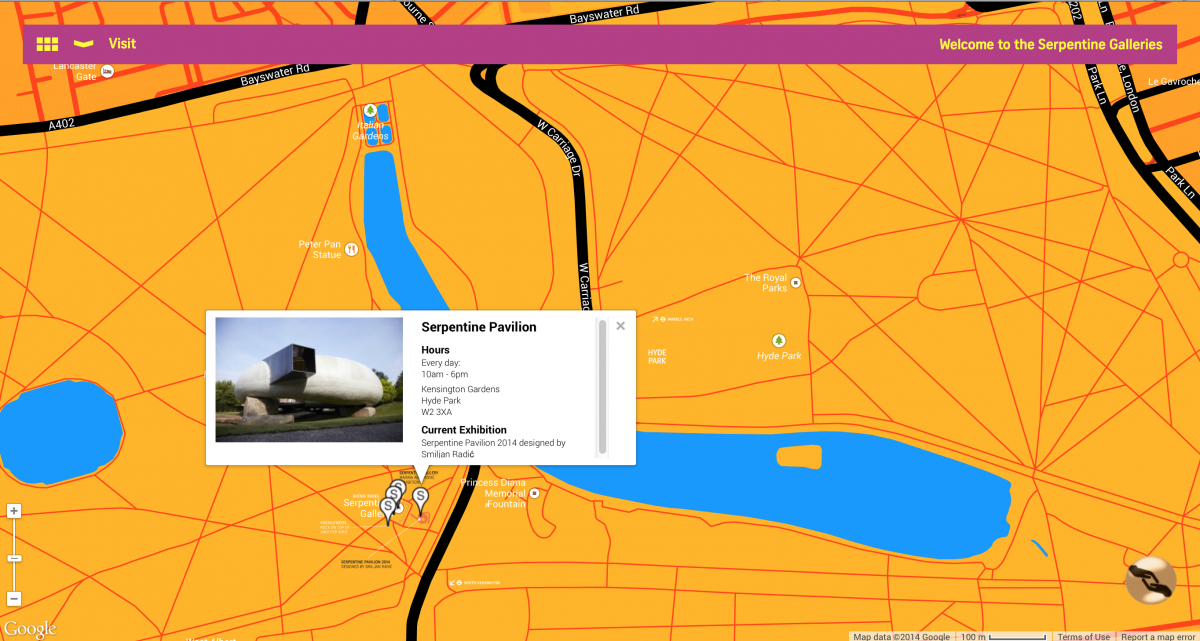Click the Serpentine Pavilion photo thumbnail
This screenshot has height=641, width=1200.
[309, 379]
